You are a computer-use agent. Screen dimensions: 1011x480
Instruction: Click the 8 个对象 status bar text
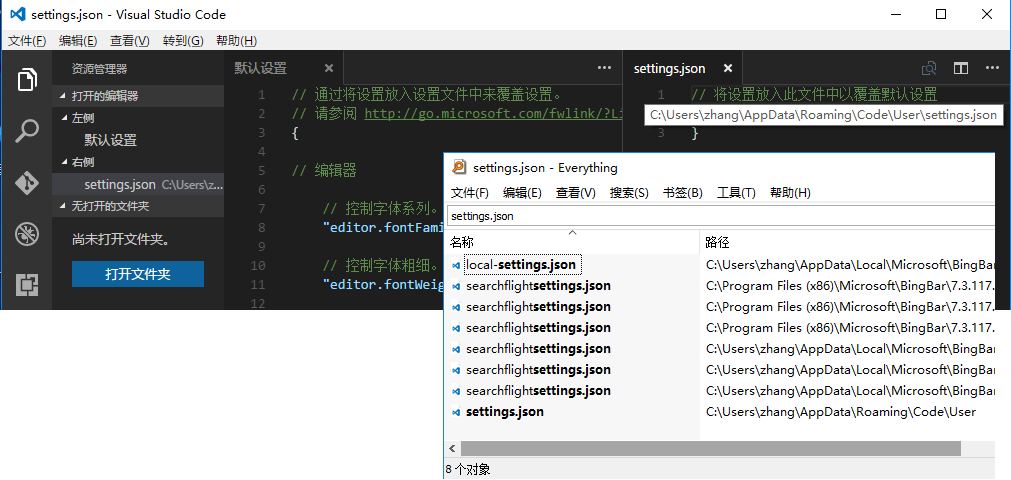tap(468, 470)
